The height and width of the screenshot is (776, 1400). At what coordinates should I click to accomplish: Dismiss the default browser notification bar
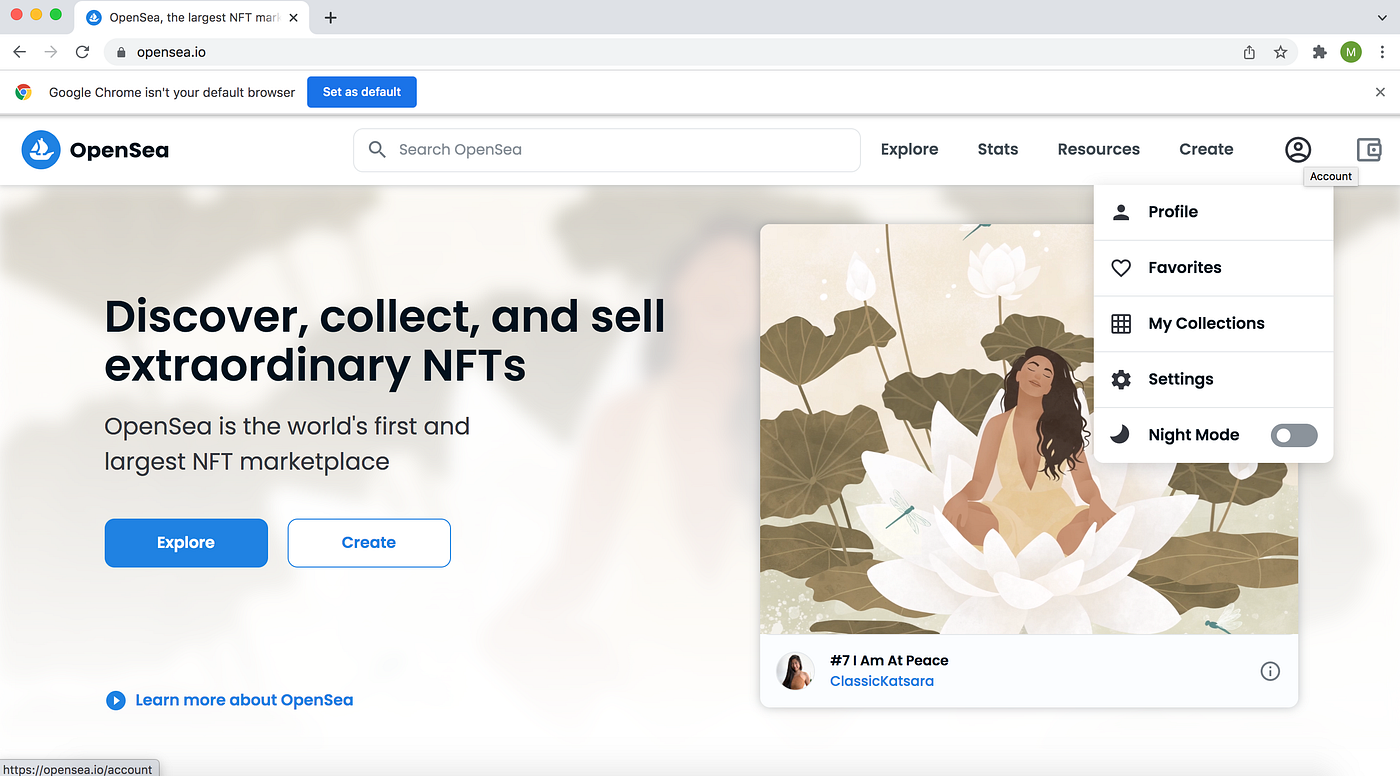click(1380, 92)
